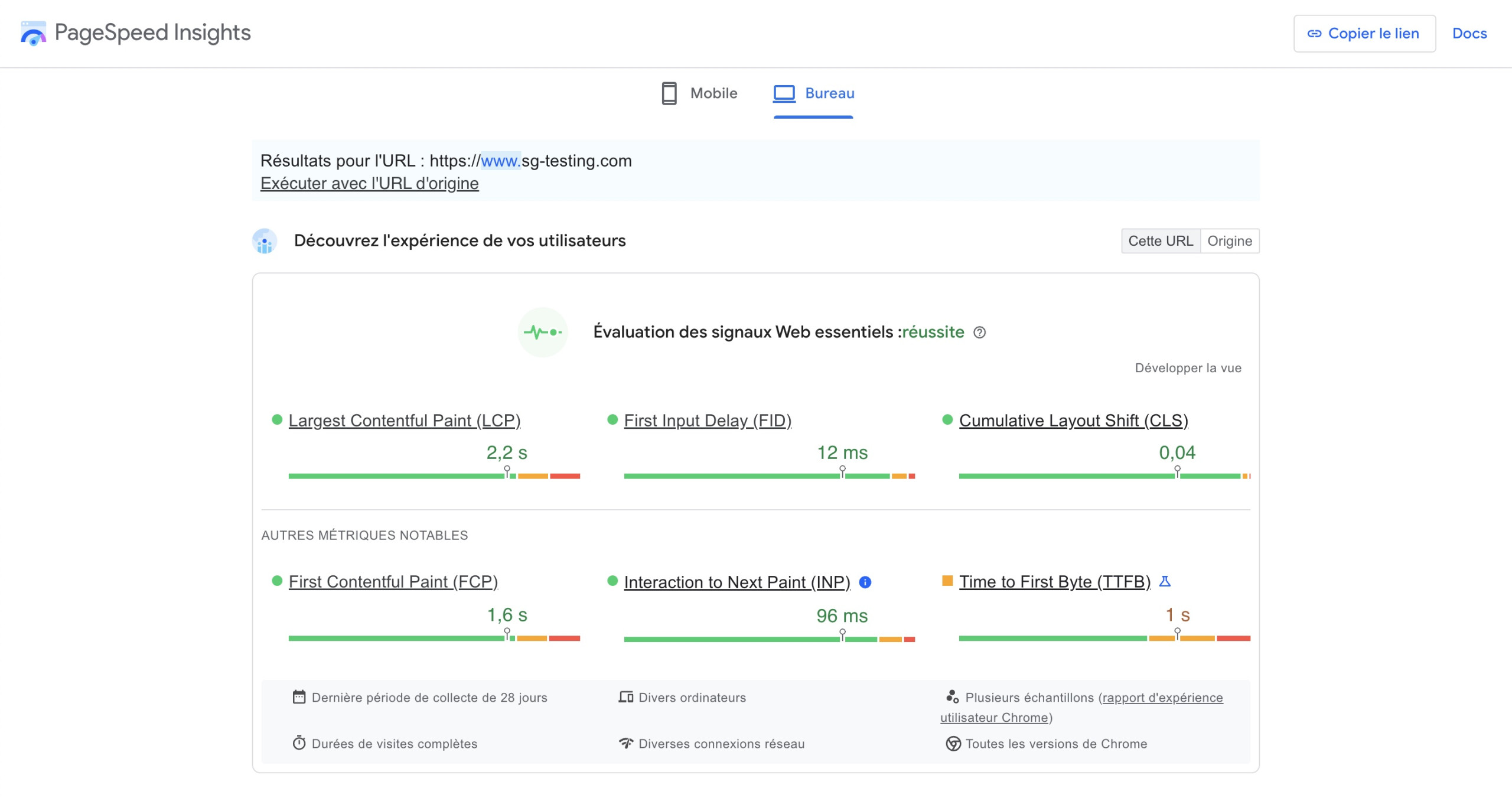Click the orange square status beside TTFB
The width and height of the screenshot is (1512, 798).
point(947,581)
